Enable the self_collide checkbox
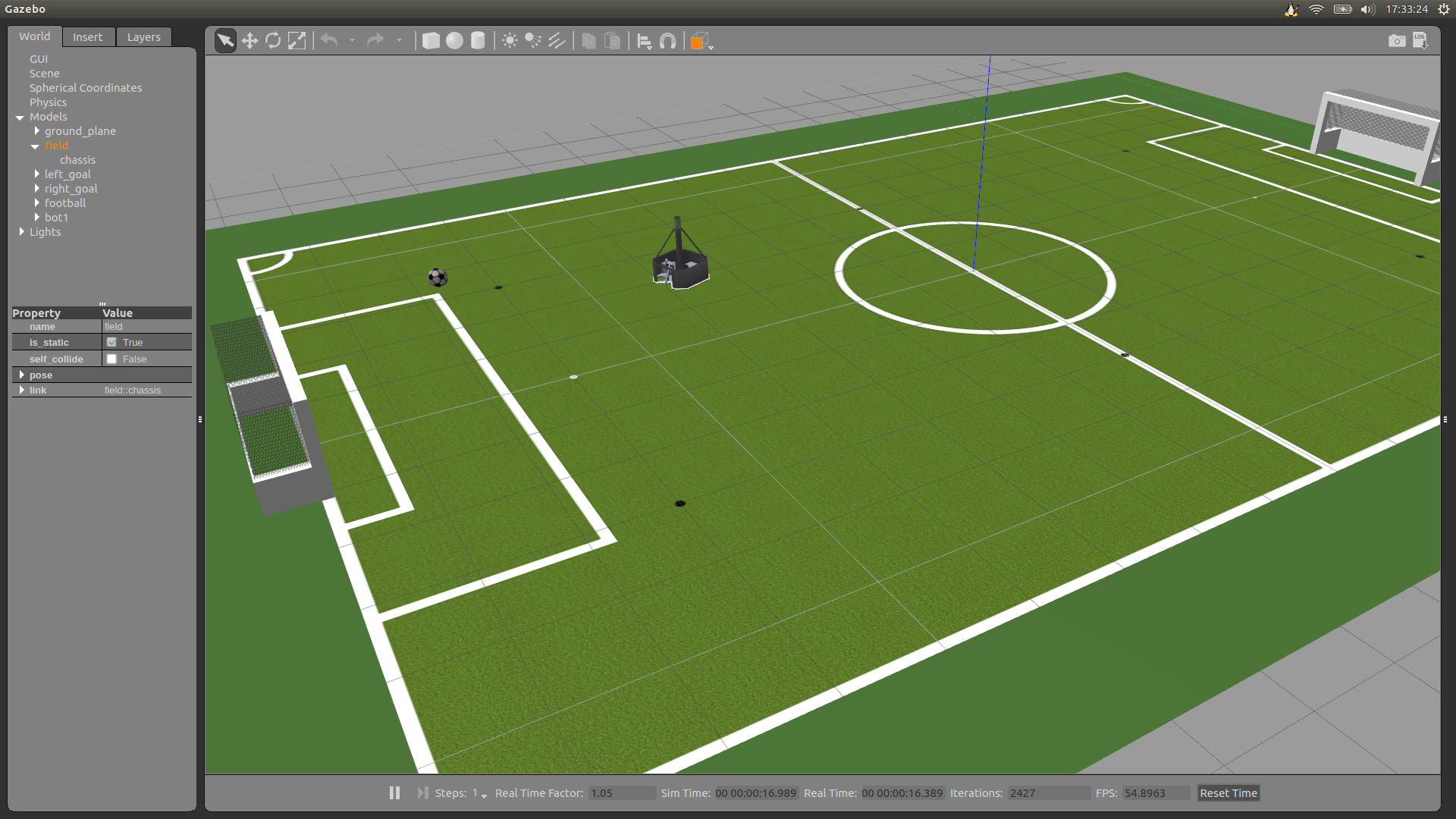This screenshot has width=1456, height=819. 112,359
